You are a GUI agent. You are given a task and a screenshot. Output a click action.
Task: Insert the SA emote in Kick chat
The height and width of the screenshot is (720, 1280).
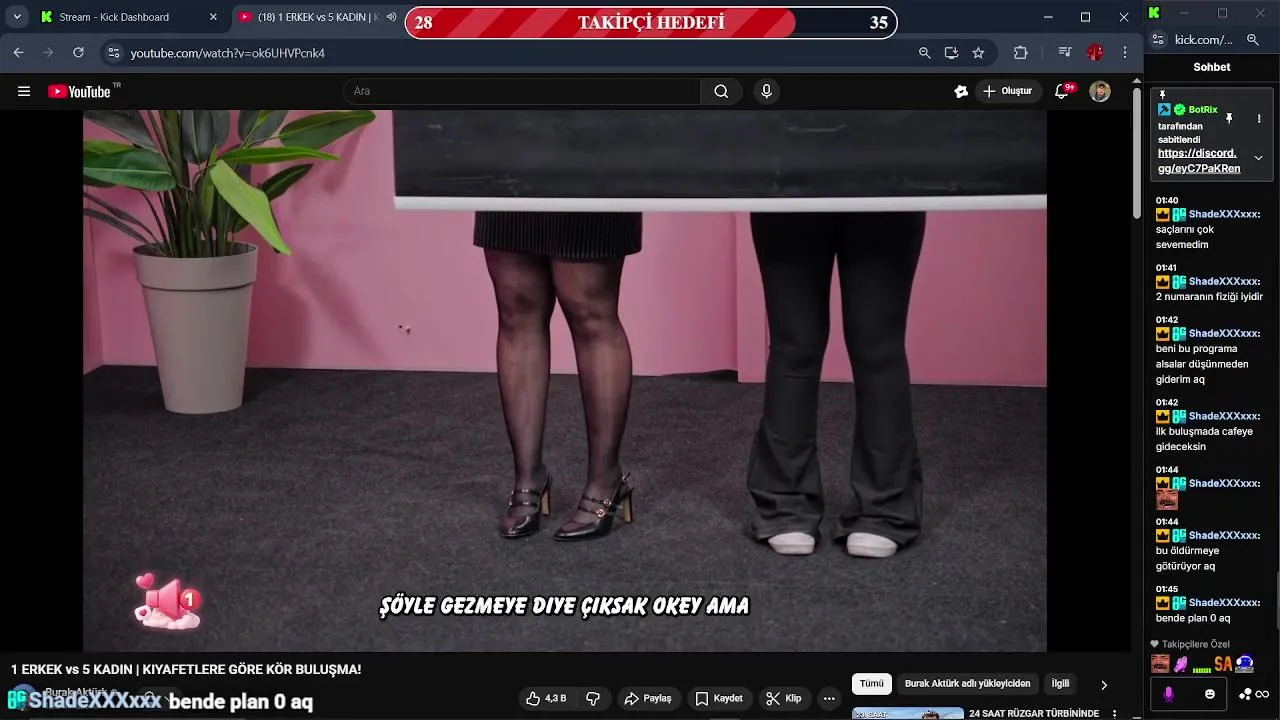tap(1223, 663)
